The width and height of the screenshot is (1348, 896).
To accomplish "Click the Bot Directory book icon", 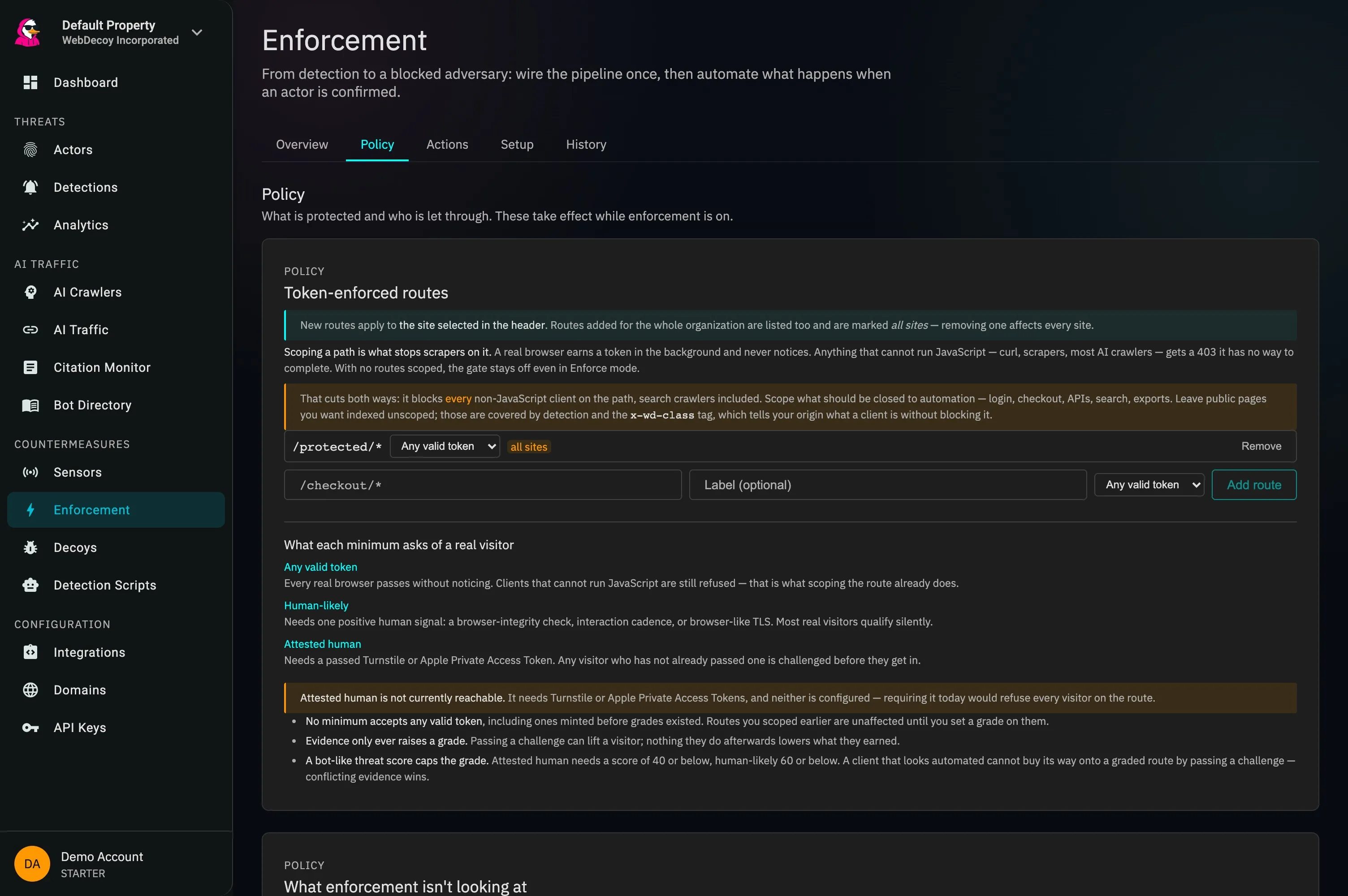I will pos(30,405).
